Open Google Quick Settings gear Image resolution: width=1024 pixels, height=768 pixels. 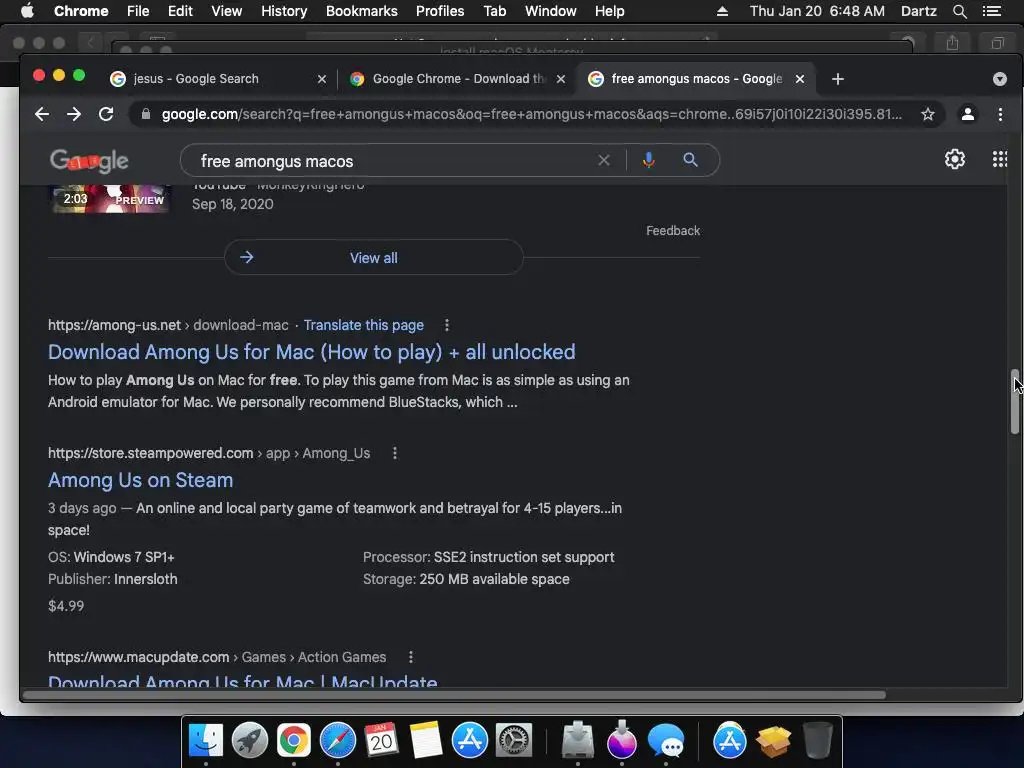pos(955,159)
